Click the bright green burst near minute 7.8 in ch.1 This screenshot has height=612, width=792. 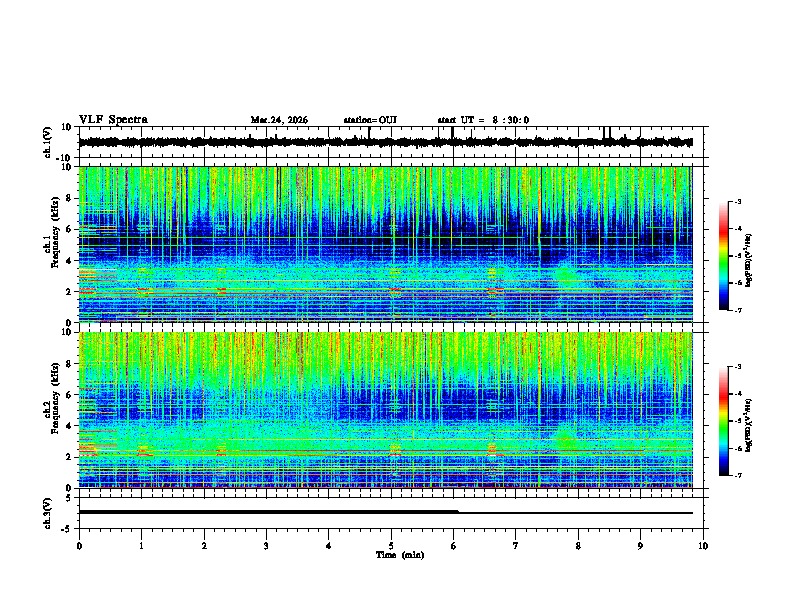pos(565,275)
